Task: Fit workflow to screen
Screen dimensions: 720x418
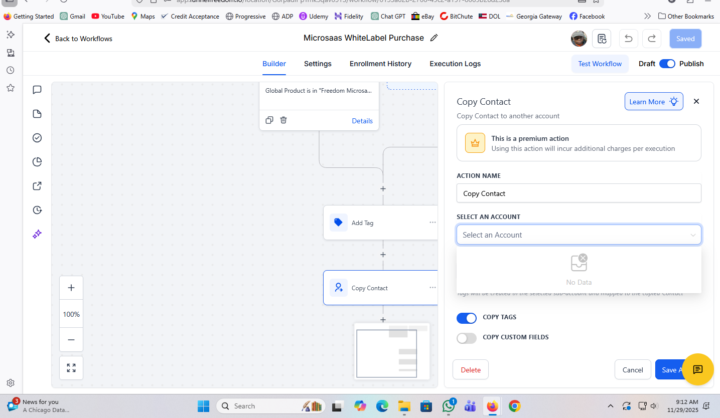Action: tap(71, 368)
